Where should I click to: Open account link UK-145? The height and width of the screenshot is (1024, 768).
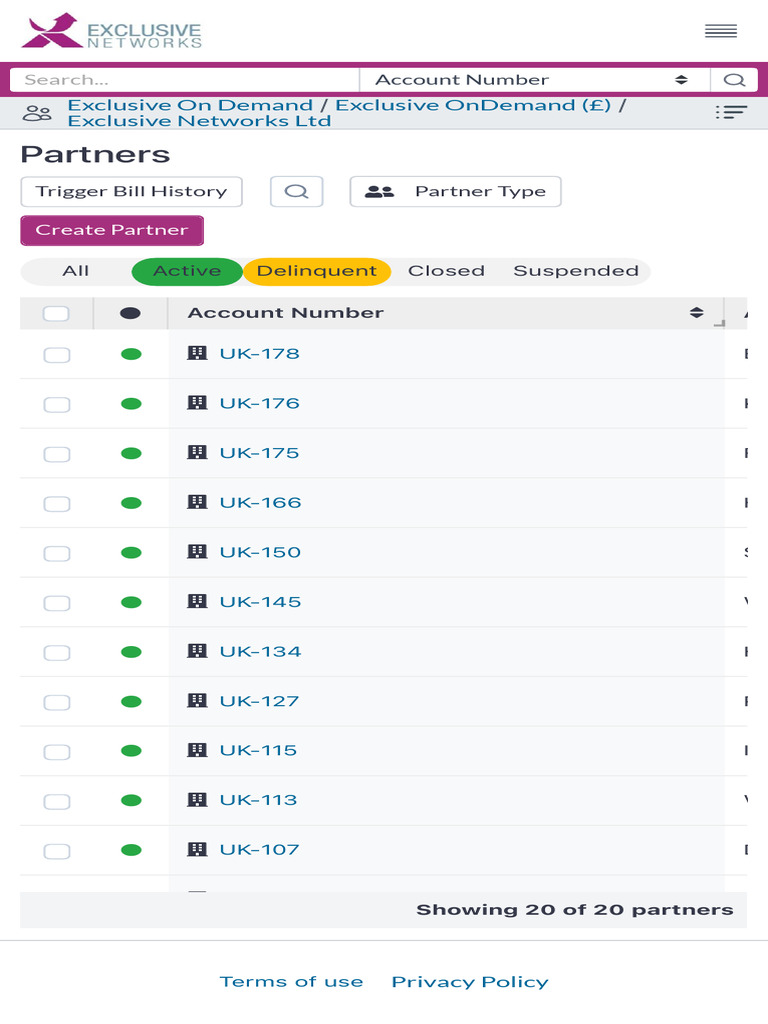pyautogui.click(x=260, y=601)
